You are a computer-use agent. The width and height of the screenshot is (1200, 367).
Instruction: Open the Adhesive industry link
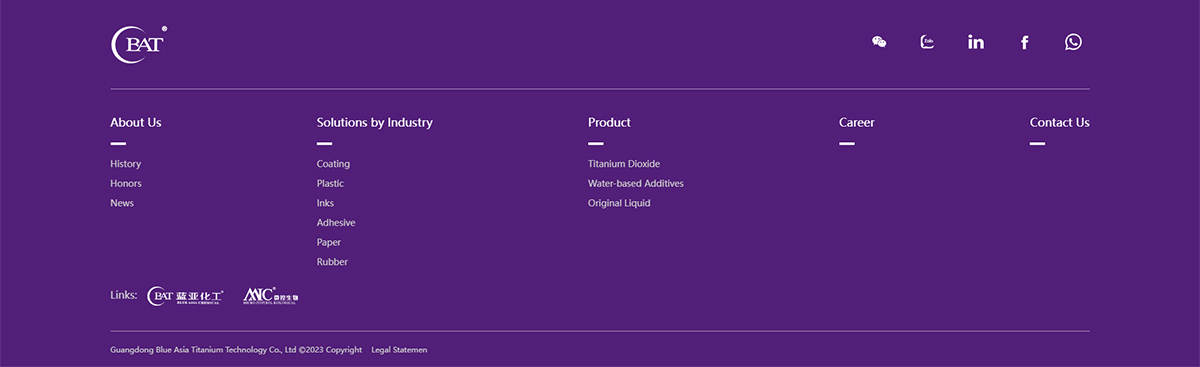point(336,223)
